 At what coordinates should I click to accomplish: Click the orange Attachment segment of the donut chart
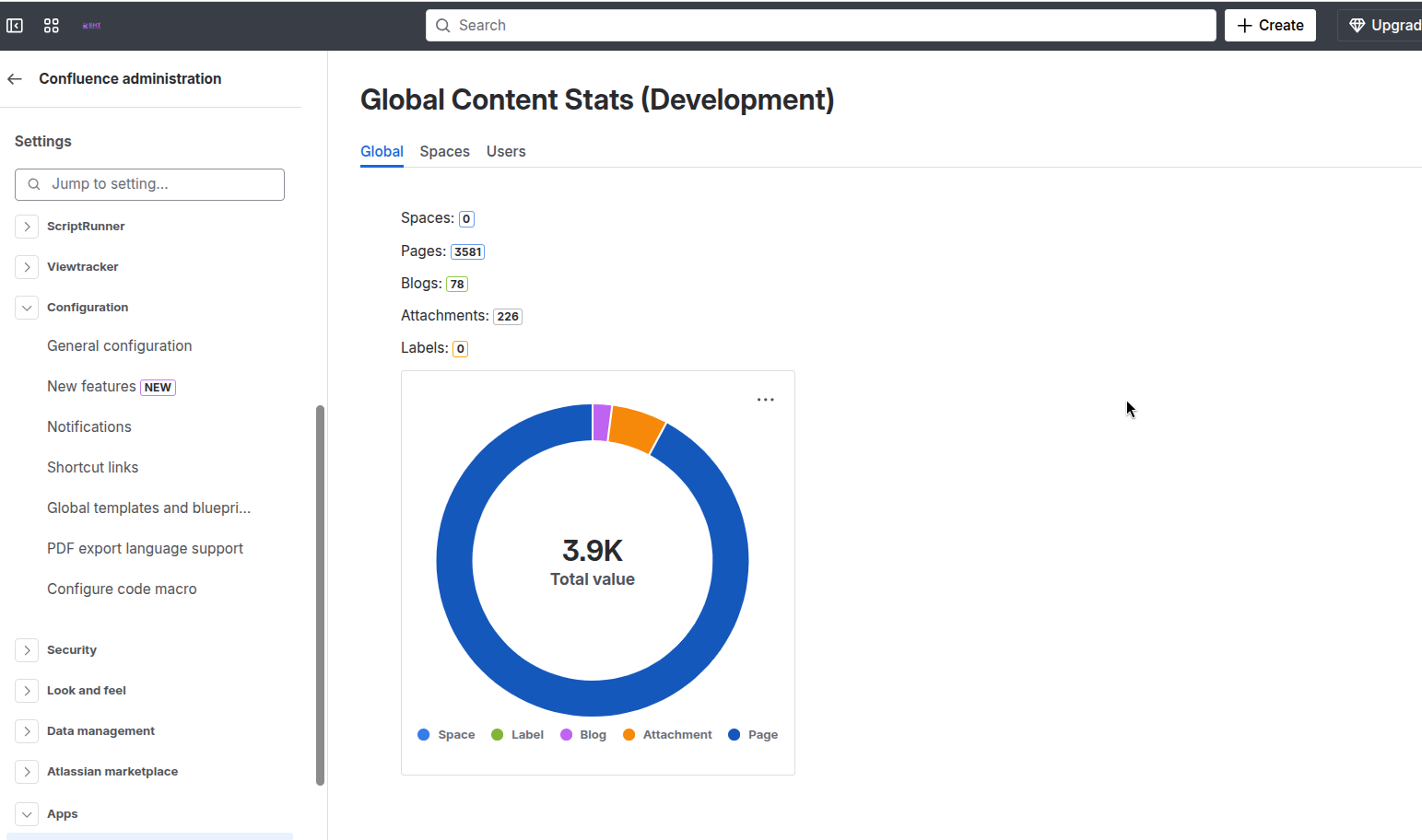[636, 428]
